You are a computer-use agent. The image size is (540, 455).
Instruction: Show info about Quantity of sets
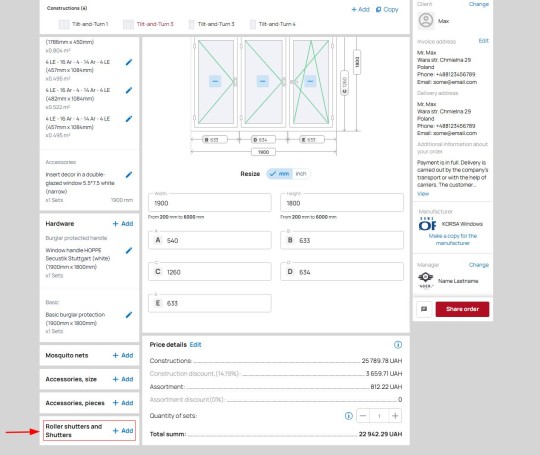[349, 416]
